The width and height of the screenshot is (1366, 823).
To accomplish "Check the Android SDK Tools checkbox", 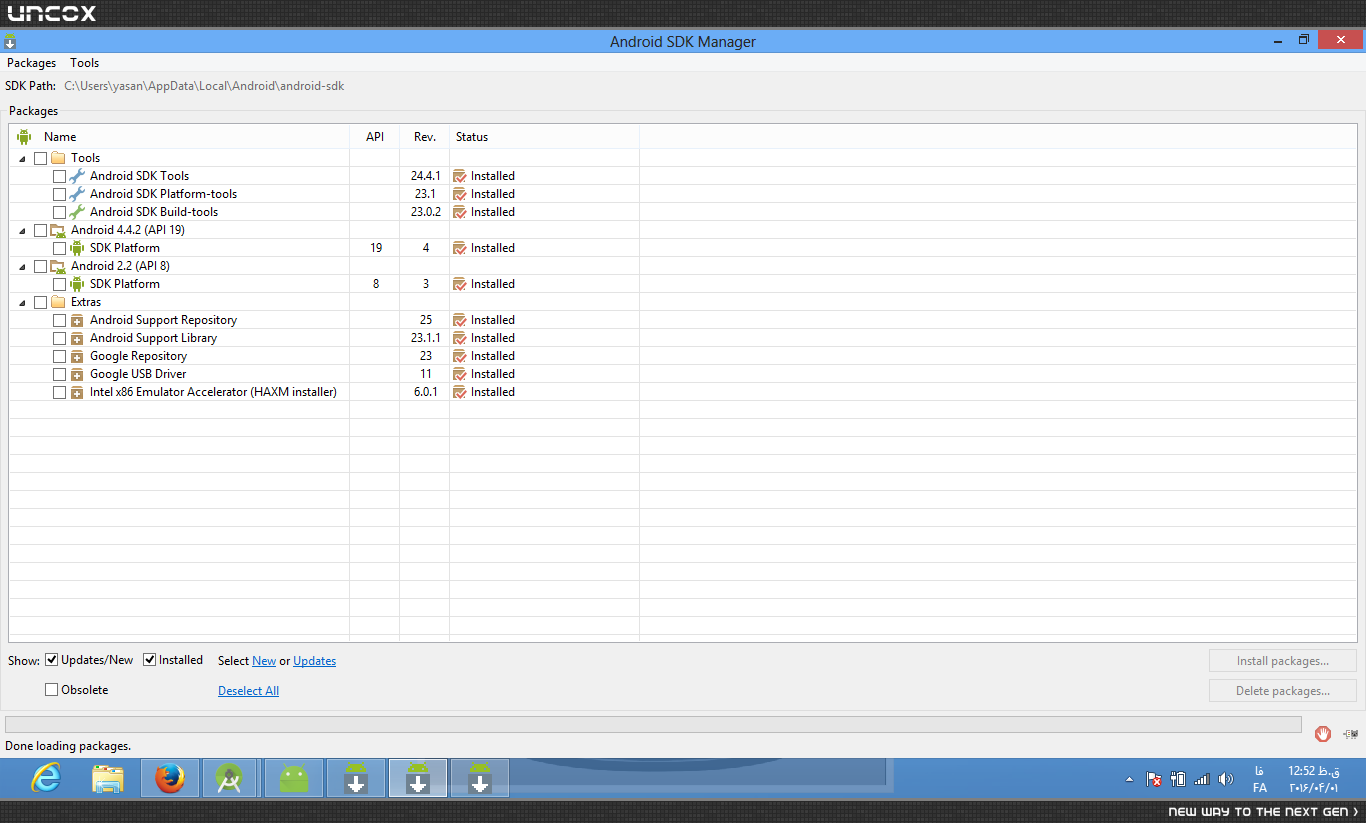I will 59,176.
